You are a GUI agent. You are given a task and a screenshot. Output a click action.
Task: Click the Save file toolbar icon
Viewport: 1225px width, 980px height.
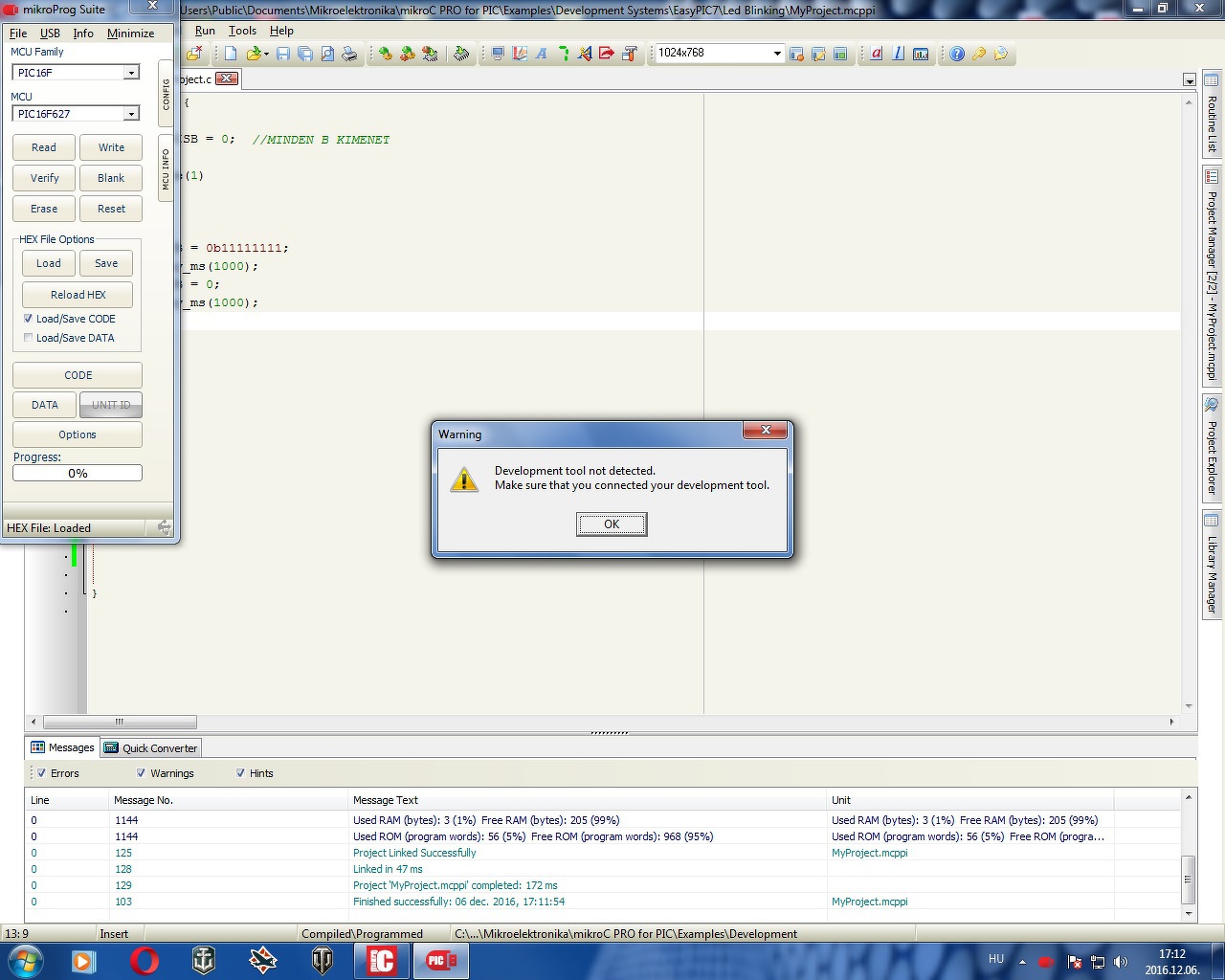click(283, 54)
